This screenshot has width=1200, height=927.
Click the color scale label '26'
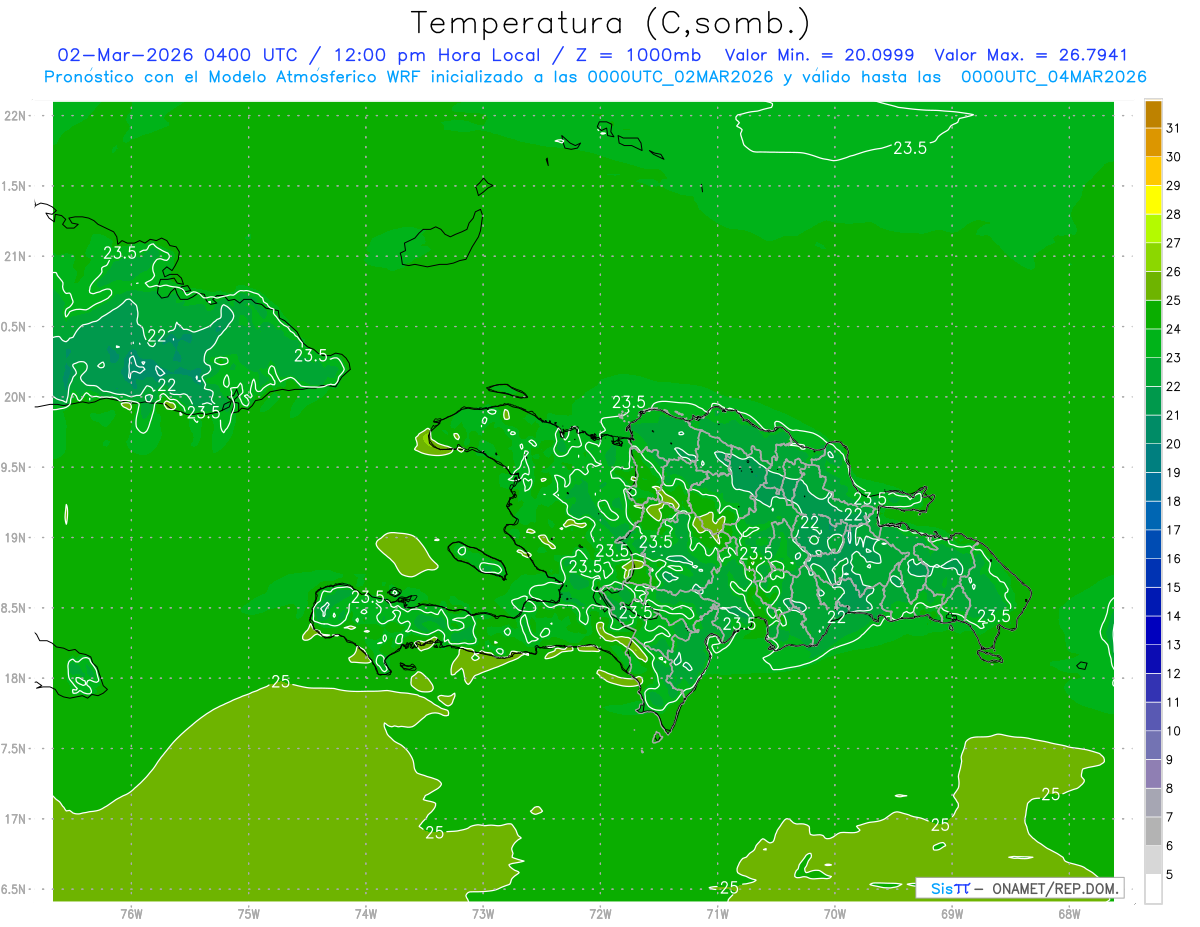1174,272
